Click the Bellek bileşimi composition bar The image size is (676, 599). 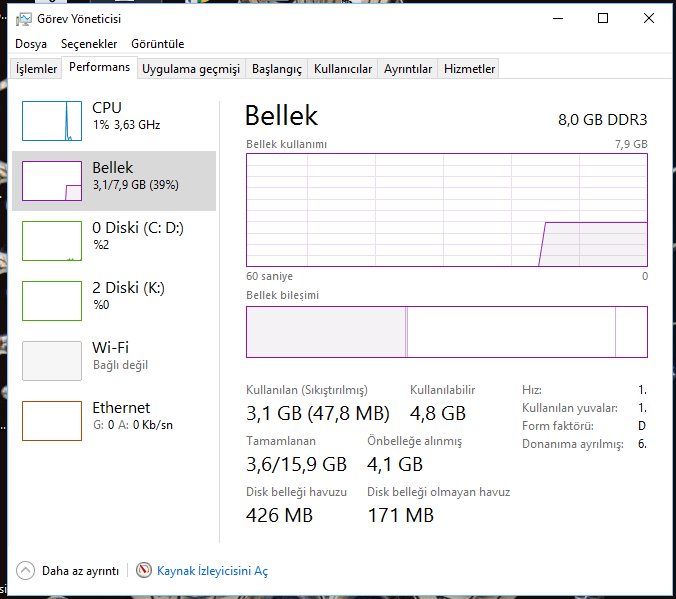pyautogui.click(x=446, y=332)
